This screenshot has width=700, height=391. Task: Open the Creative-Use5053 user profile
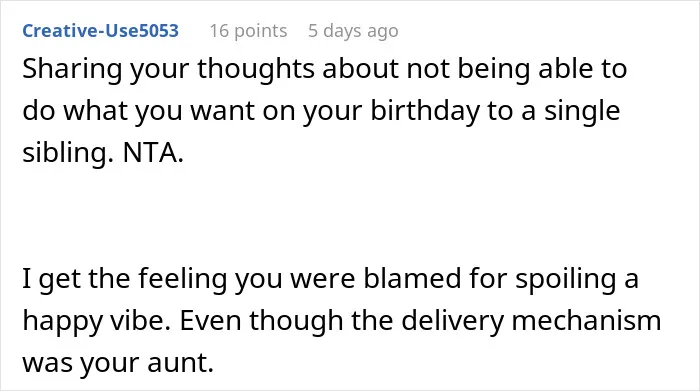(100, 31)
